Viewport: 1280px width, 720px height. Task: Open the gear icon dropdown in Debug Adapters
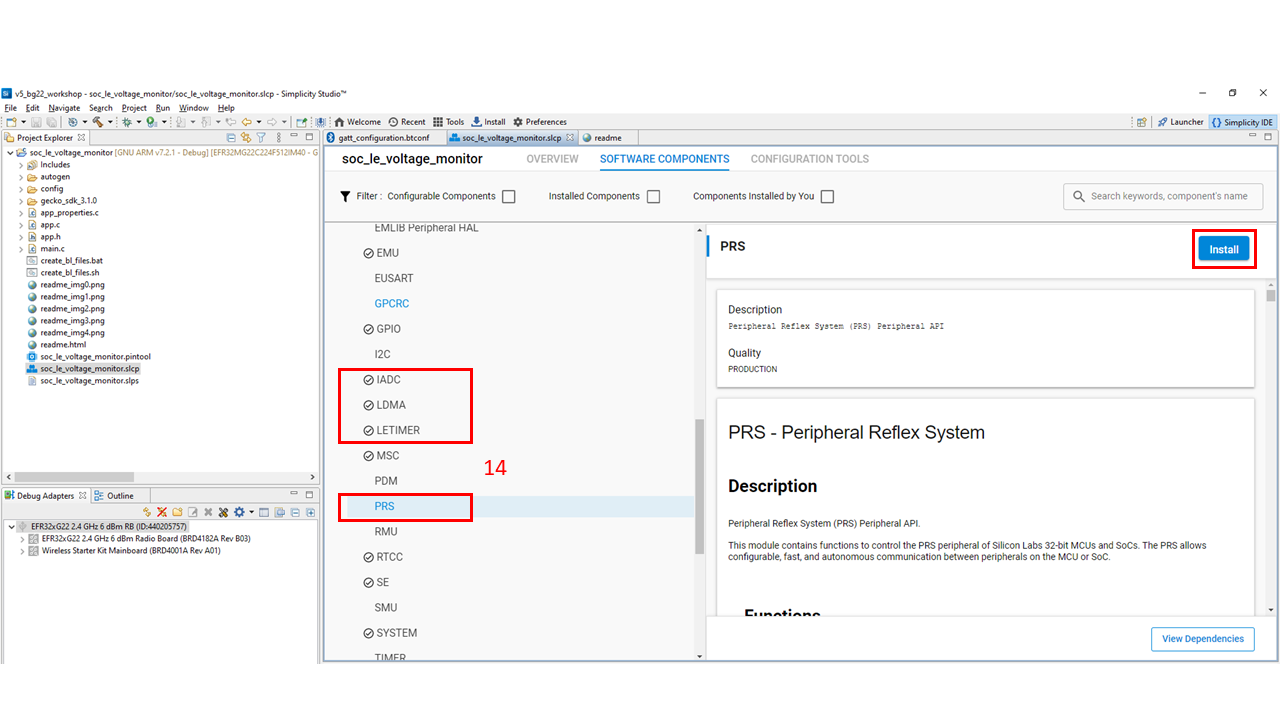click(x=251, y=512)
